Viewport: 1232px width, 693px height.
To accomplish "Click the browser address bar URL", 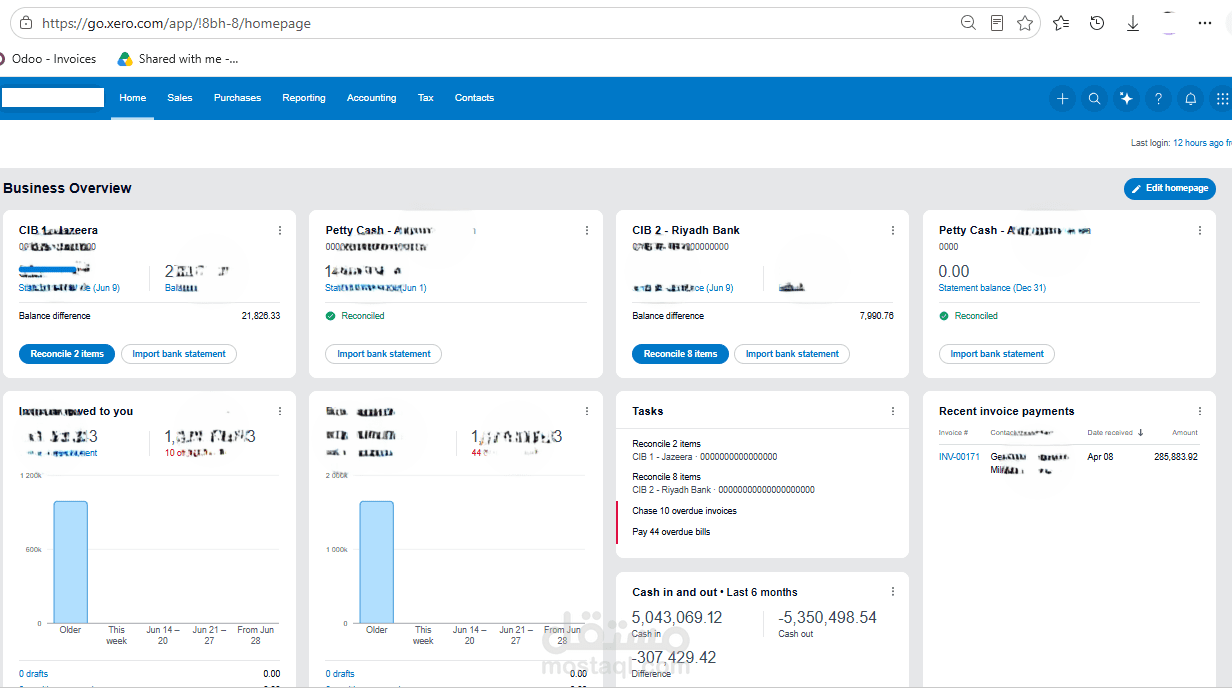I will click(x=177, y=23).
